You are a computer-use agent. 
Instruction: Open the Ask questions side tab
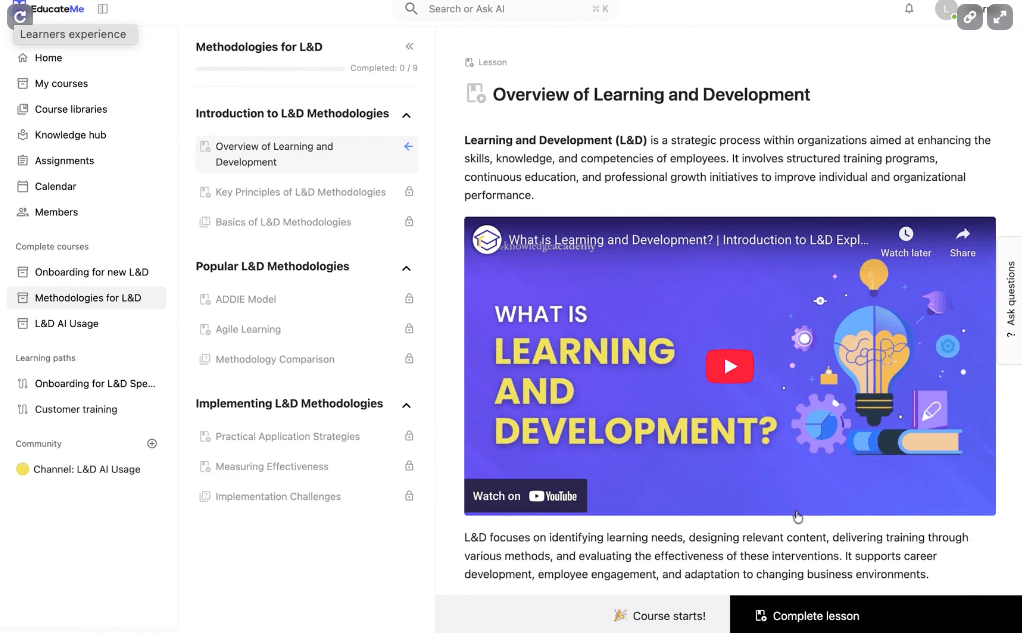1010,300
